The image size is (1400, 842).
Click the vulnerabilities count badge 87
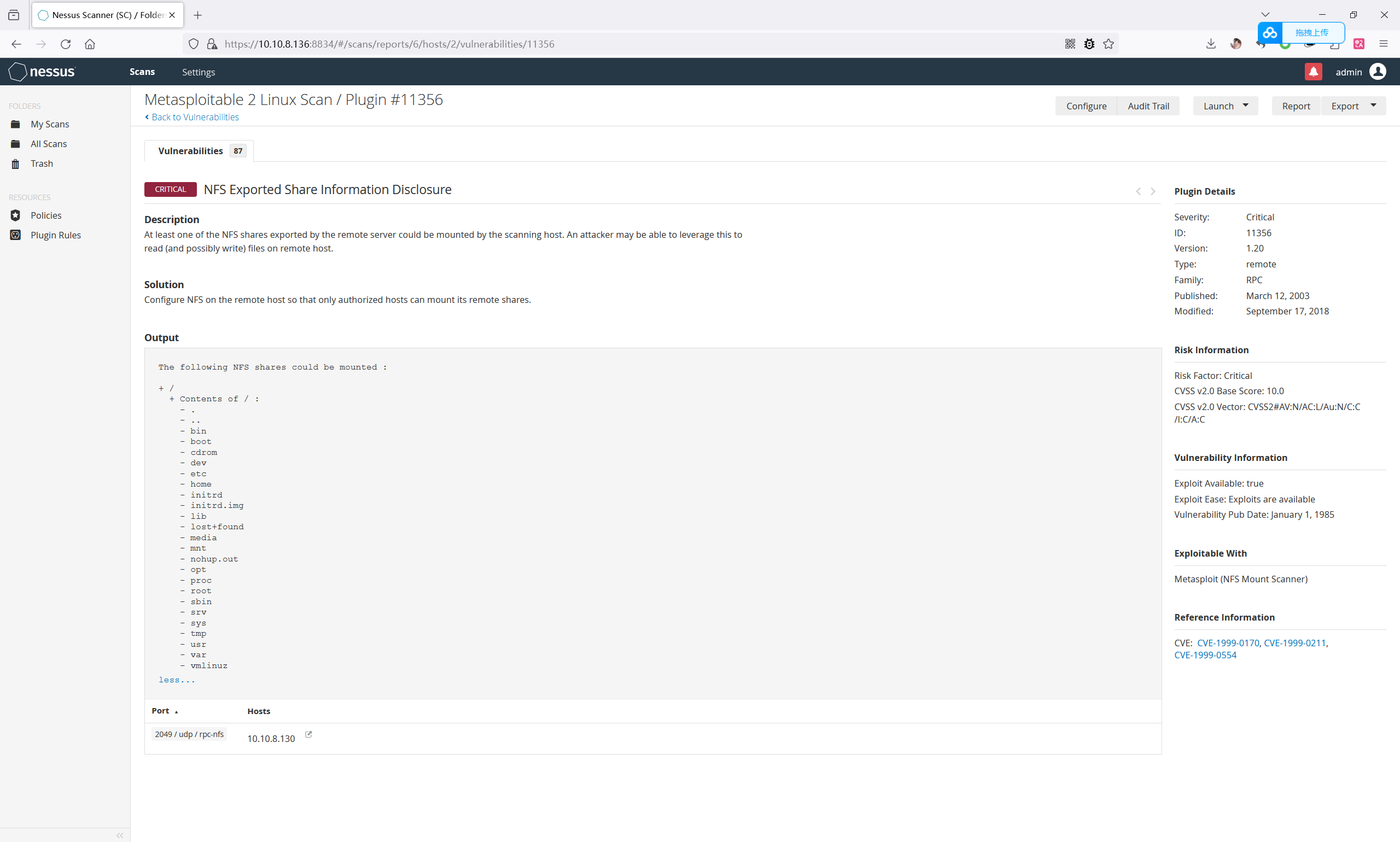click(238, 151)
